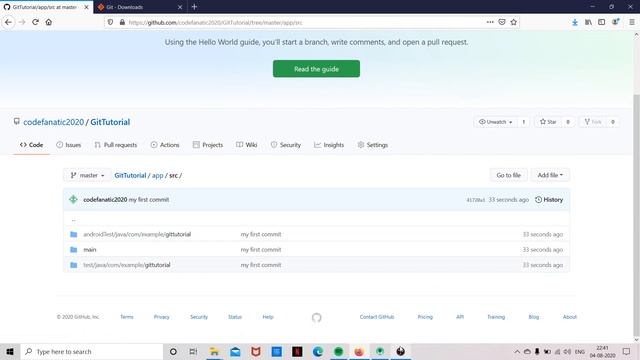Open the Windows Start menu
The height and width of the screenshot is (360, 640).
(x=10, y=351)
